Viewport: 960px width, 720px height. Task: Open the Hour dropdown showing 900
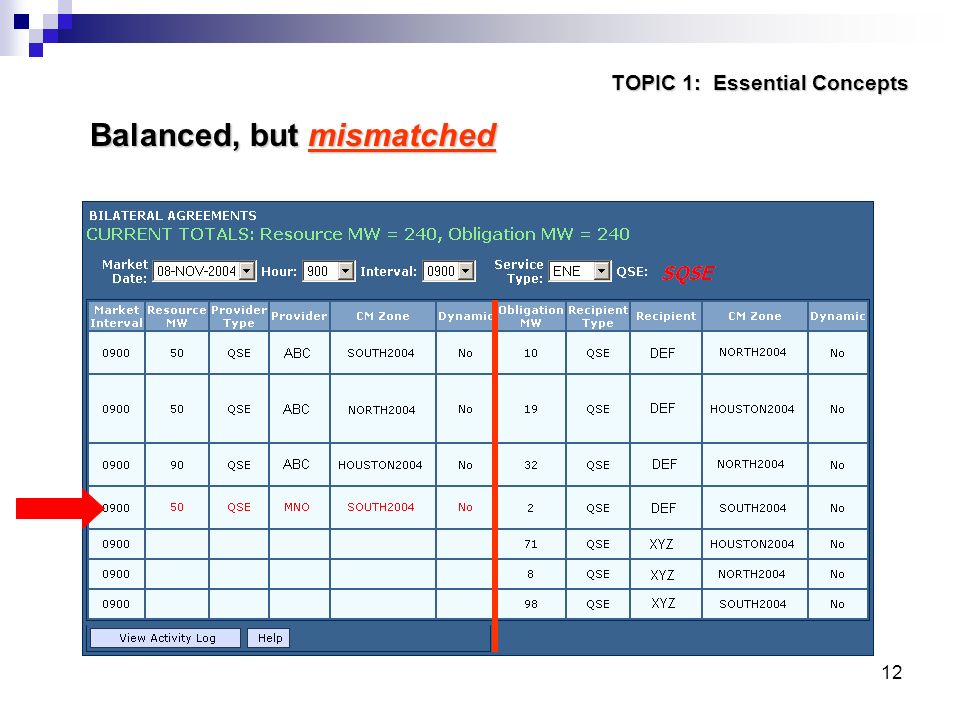328,271
